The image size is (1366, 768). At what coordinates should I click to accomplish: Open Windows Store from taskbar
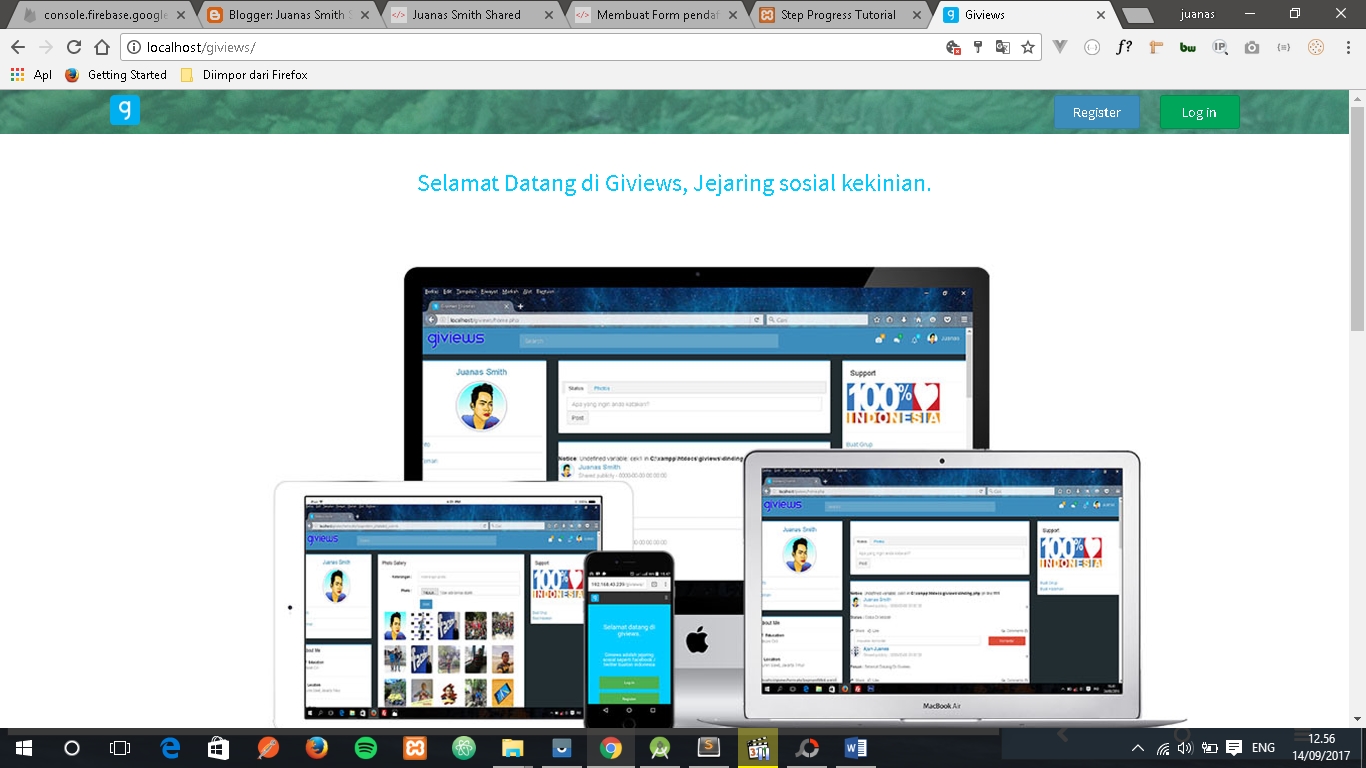point(219,748)
